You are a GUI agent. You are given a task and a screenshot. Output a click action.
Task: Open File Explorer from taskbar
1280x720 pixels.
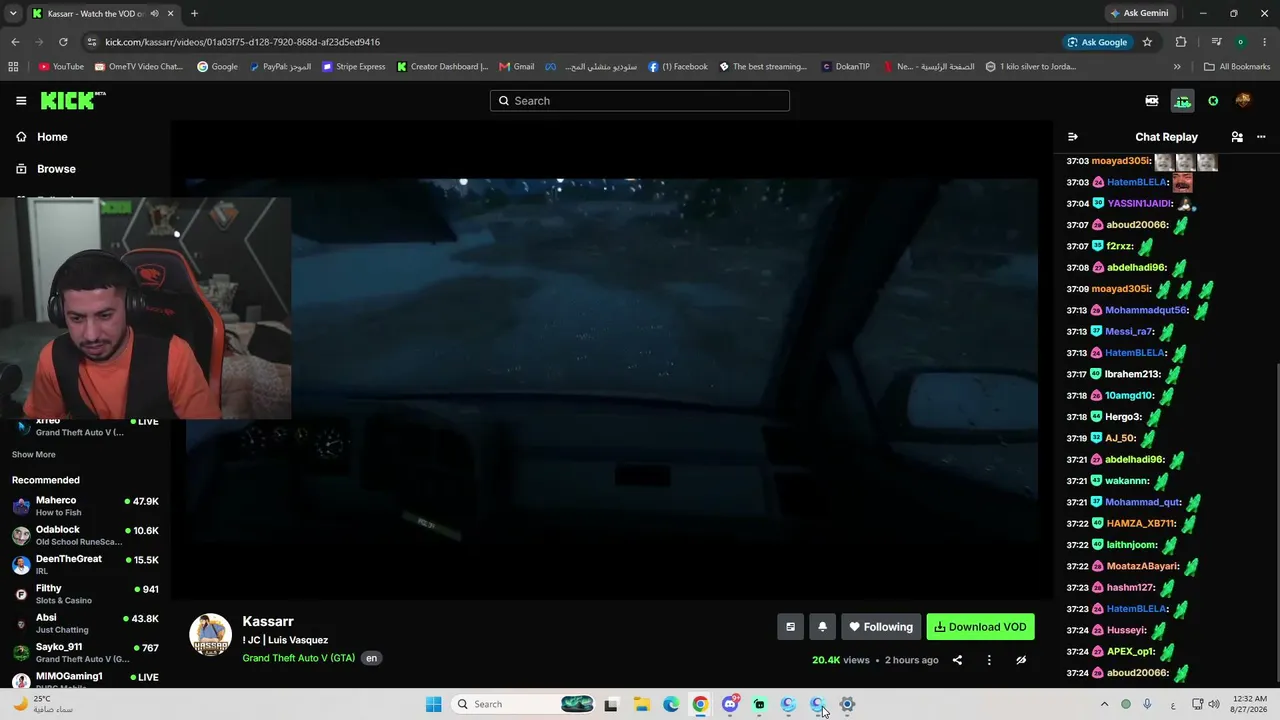click(x=641, y=704)
